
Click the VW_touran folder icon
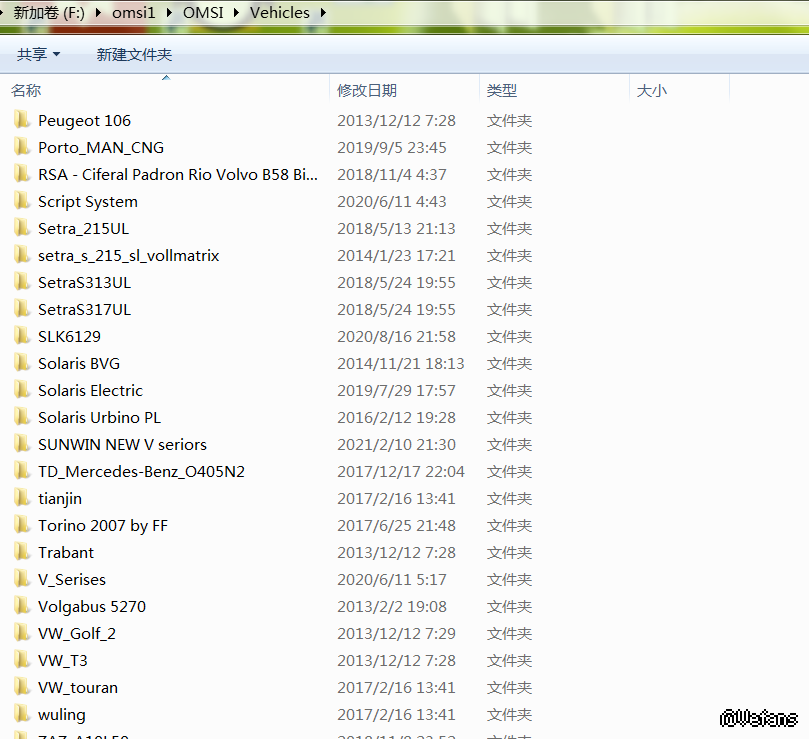(22, 687)
